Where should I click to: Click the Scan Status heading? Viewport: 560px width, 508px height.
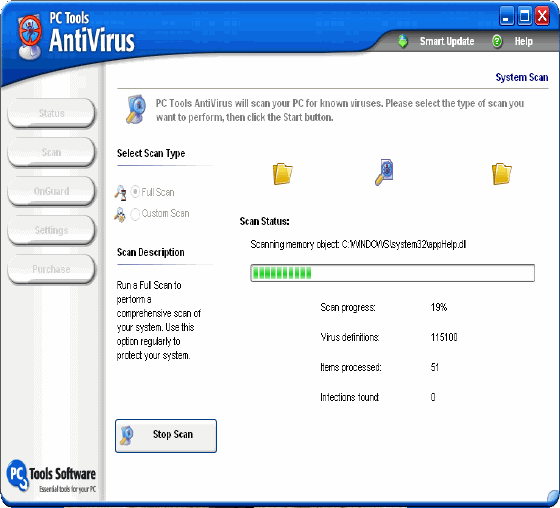(x=264, y=221)
